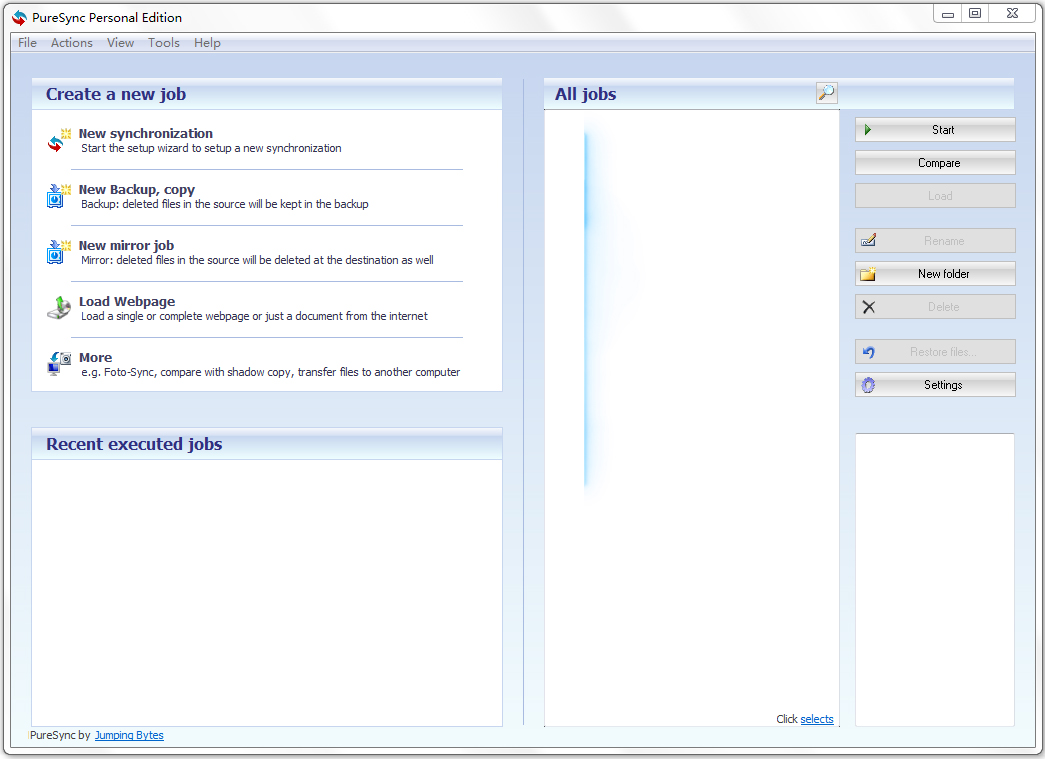Click the pencil icon on Rename button
The height and width of the screenshot is (759, 1045).
pyautogui.click(x=868, y=241)
